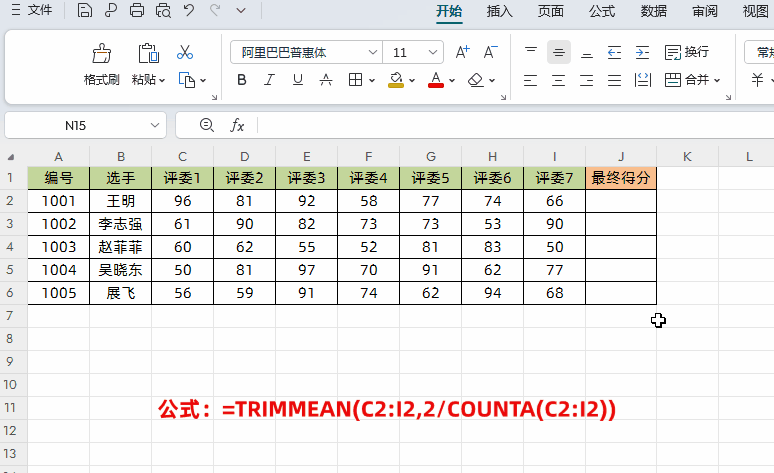774x473 pixels.
Task: Click the Save icon in quick access toolbar
Action: (84, 10)
